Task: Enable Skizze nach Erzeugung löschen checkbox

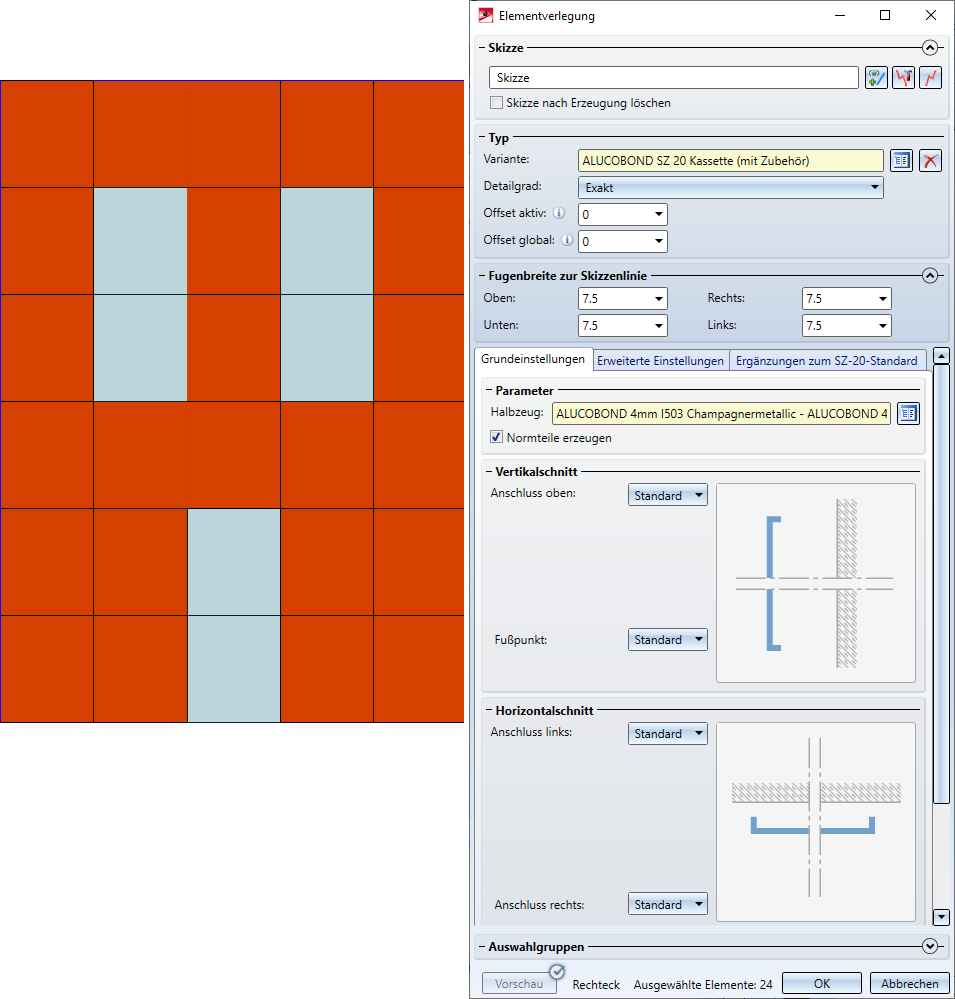Action: tap(496, 103)
